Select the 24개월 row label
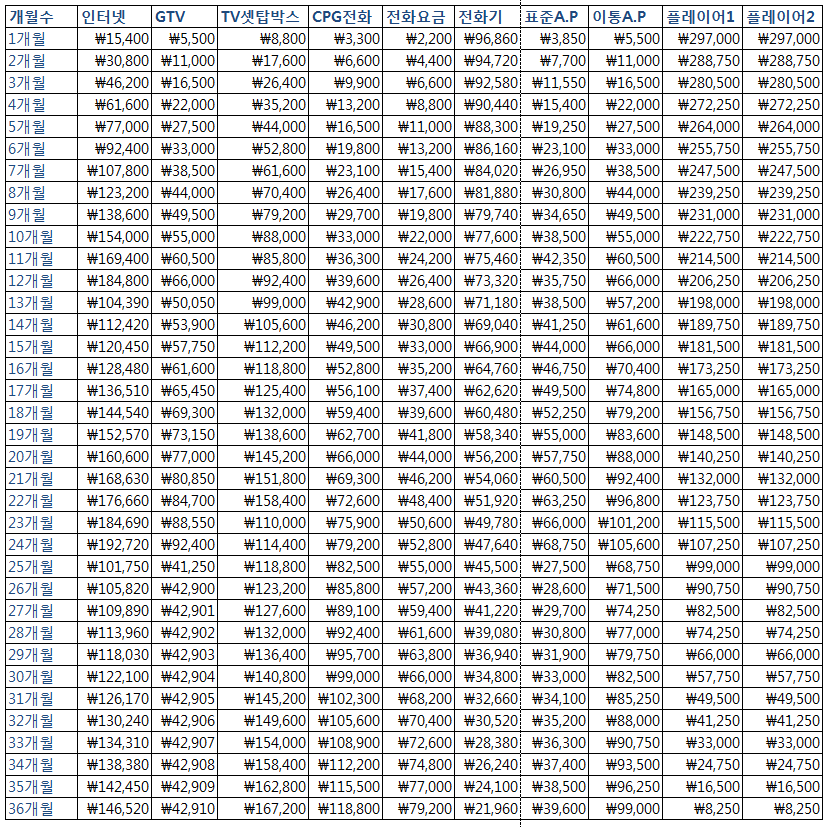 [42, 545]
